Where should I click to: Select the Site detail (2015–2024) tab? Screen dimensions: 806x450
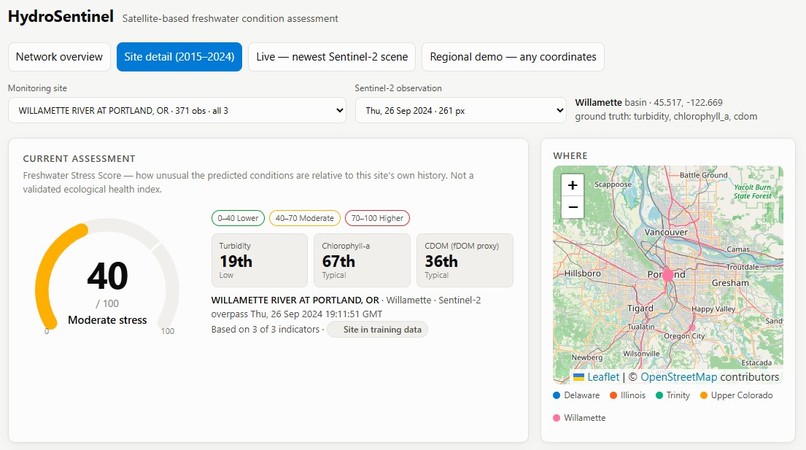pyautogui.click(x=179, y=57)
